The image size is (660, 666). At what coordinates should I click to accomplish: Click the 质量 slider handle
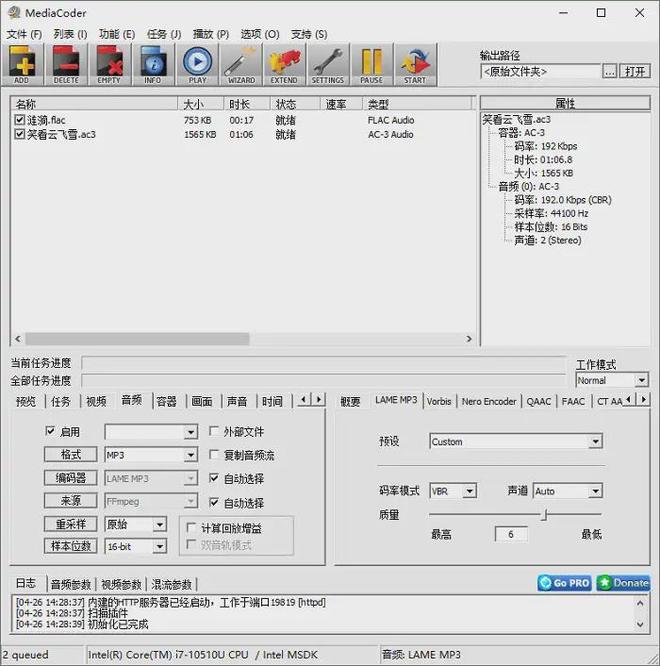(544, 515)
